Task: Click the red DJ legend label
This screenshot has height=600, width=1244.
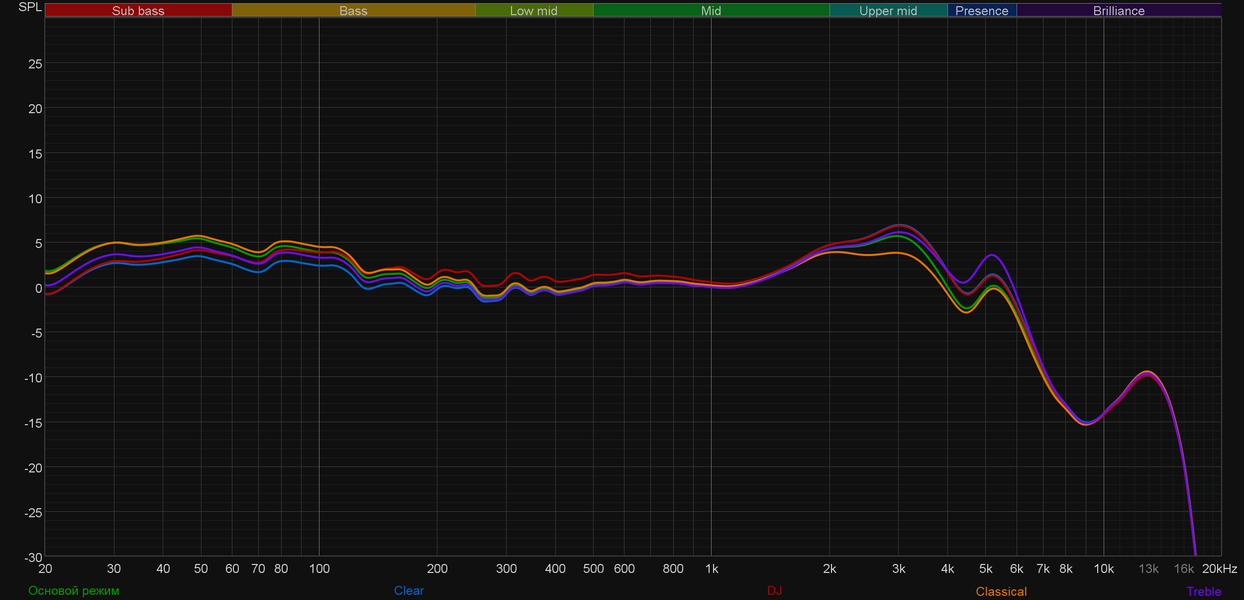Action: point(774,591)
